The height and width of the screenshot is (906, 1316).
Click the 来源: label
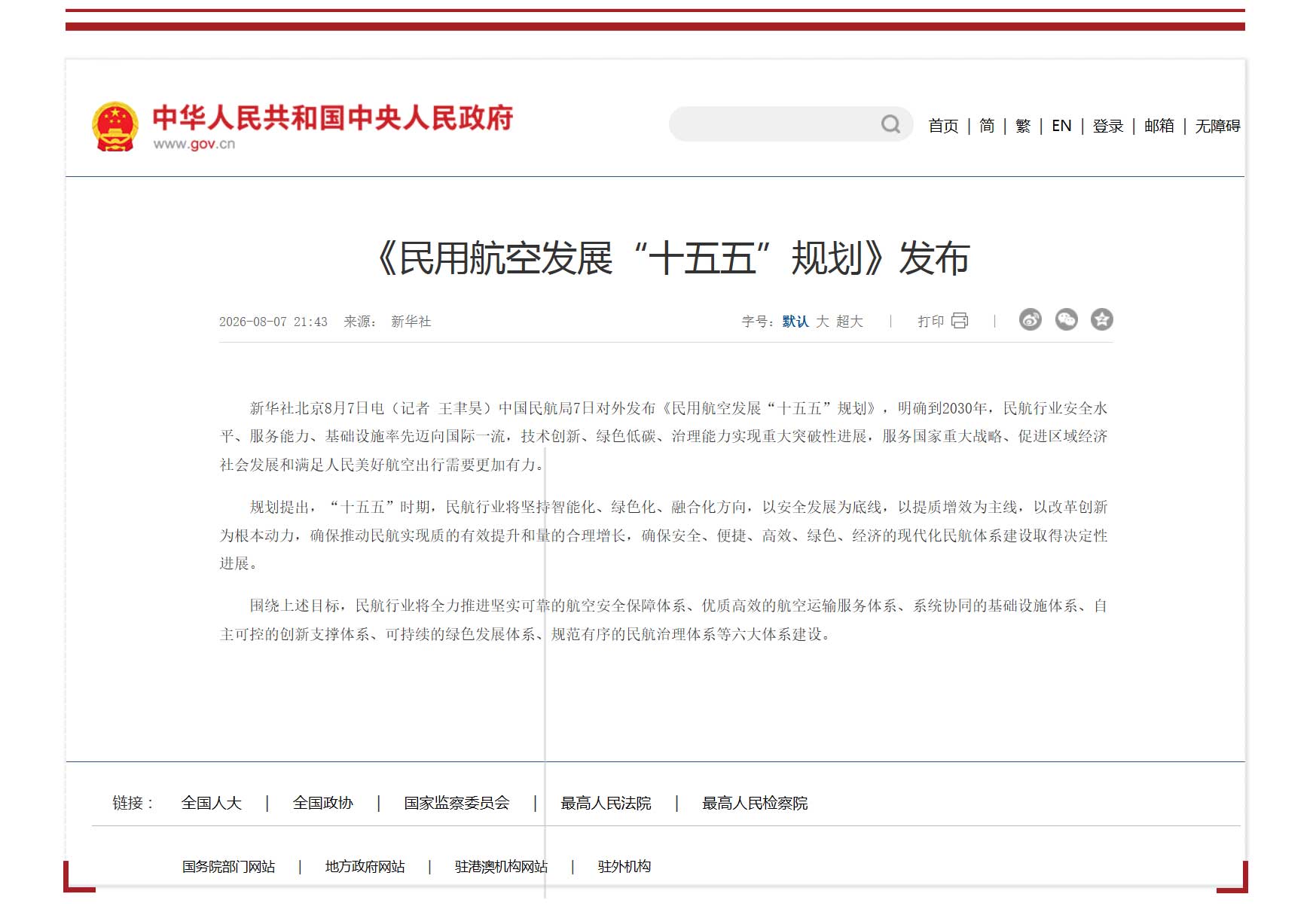[x=360, y=322]
